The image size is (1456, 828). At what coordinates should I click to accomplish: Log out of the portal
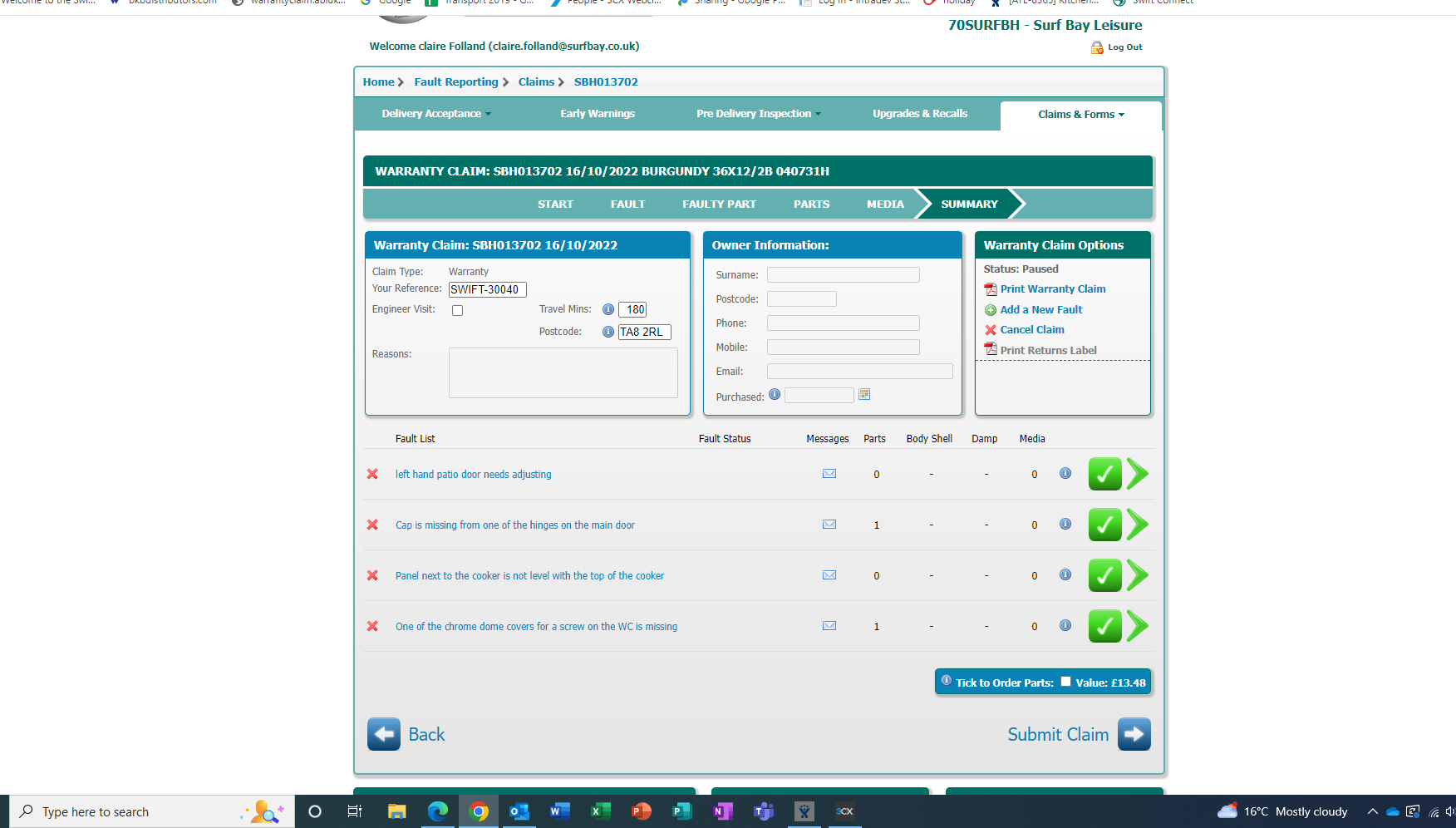pos(1117,47)
